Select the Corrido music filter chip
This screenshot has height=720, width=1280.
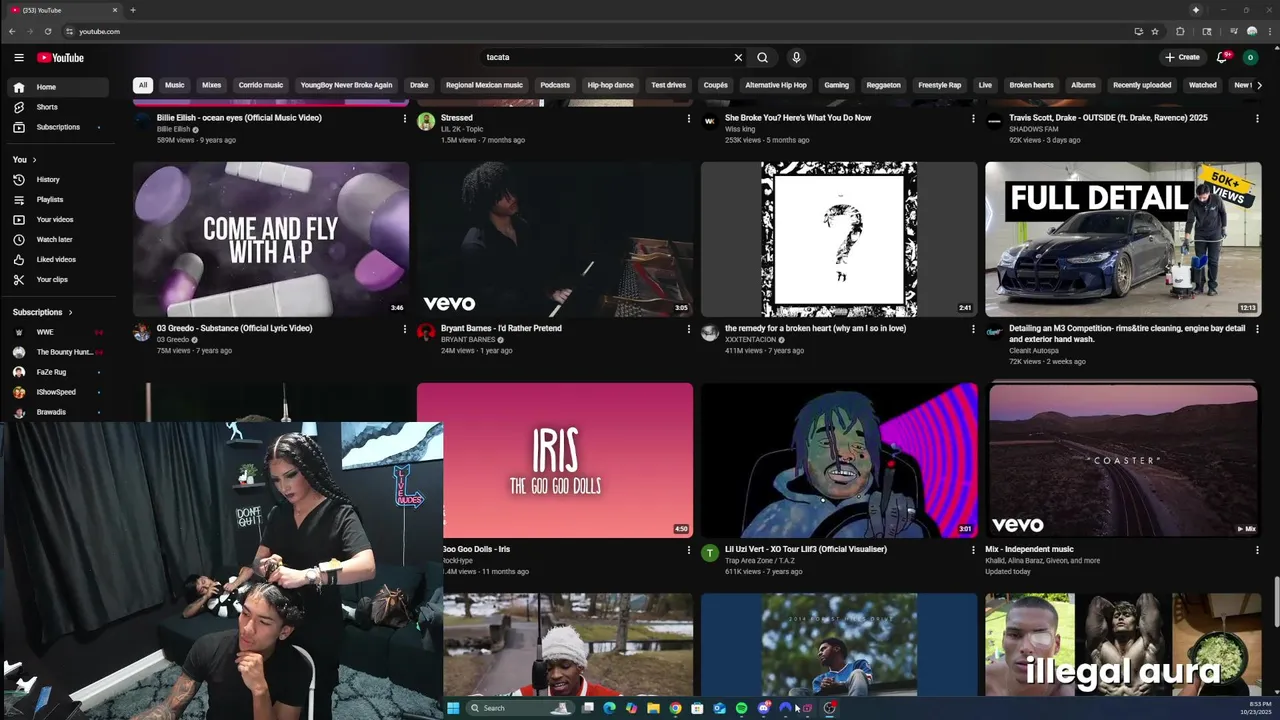pyautogui.click(x=261, y=85)
